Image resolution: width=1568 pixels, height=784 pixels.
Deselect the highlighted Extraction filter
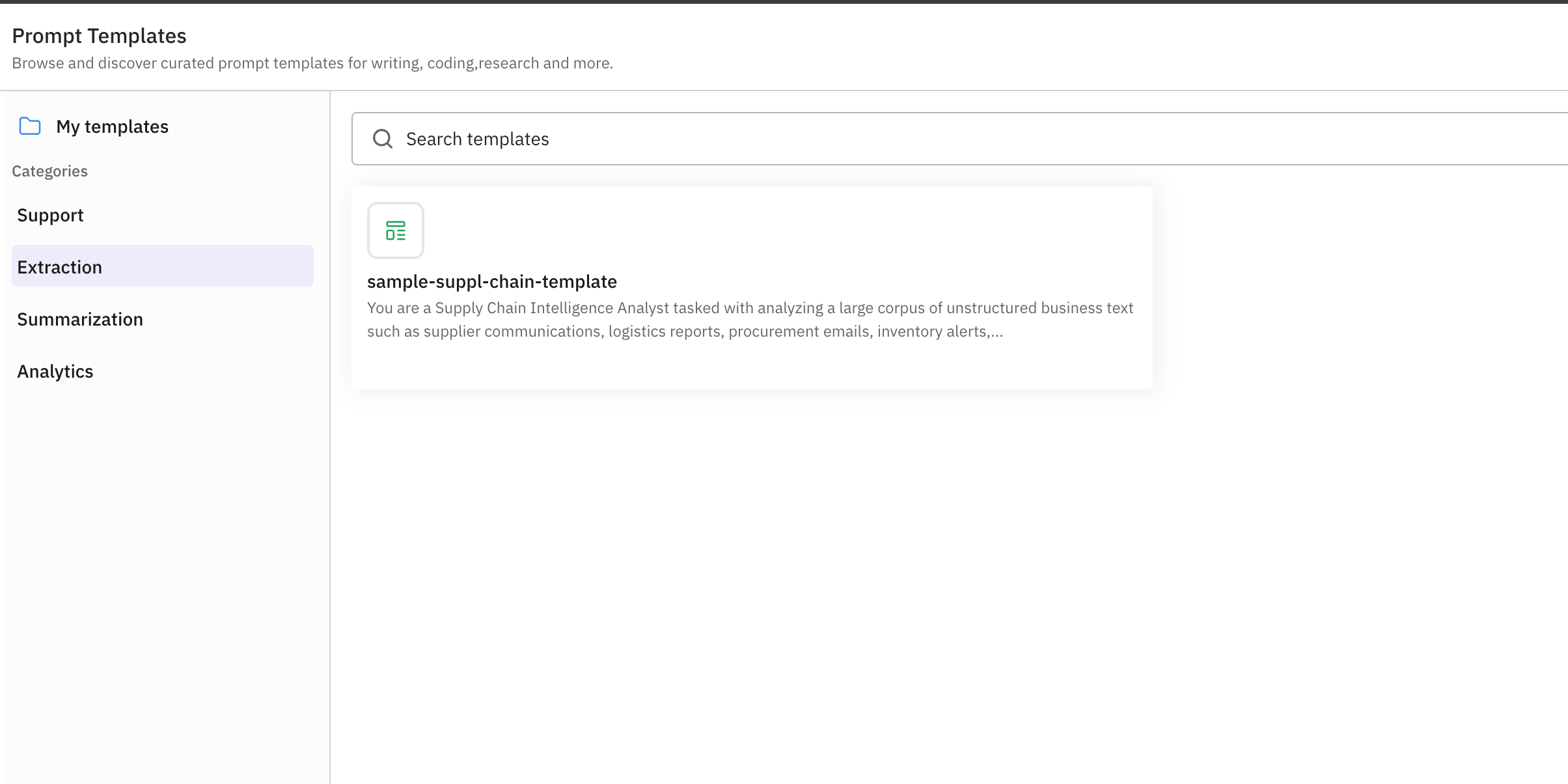[59, 266]
